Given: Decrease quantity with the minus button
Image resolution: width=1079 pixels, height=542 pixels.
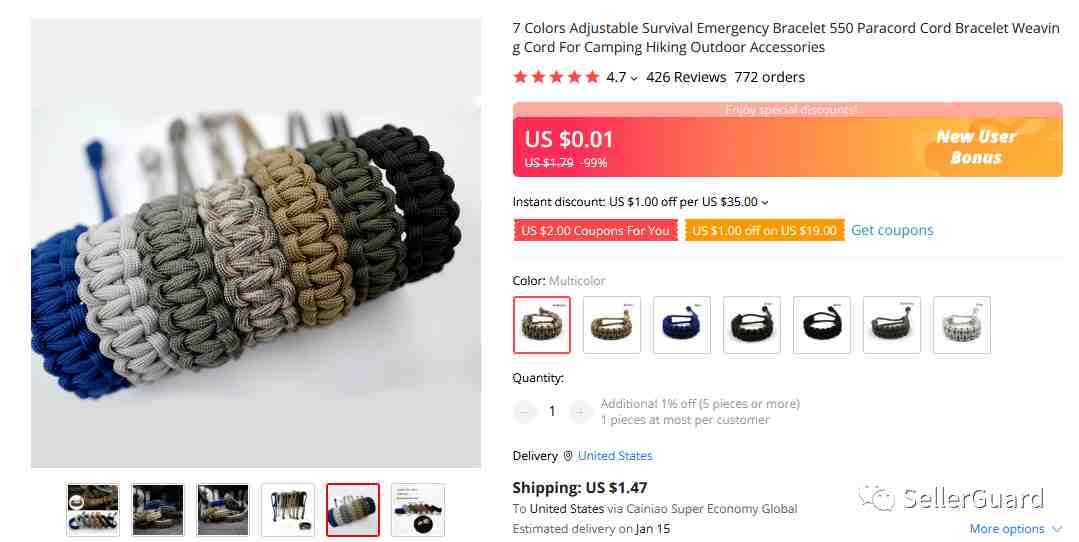Looking at the screenshot, I should (524, 411).
